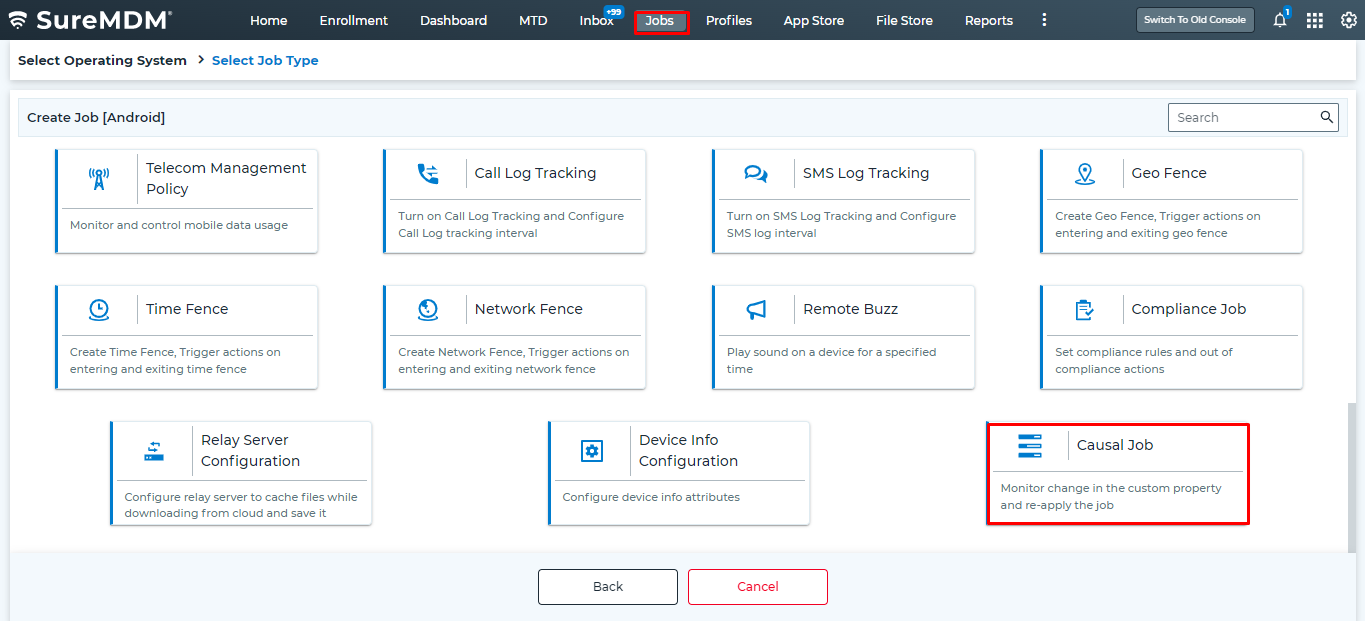Select the Time Fence clock icon
1365x621 pixels.
(100, 309)
